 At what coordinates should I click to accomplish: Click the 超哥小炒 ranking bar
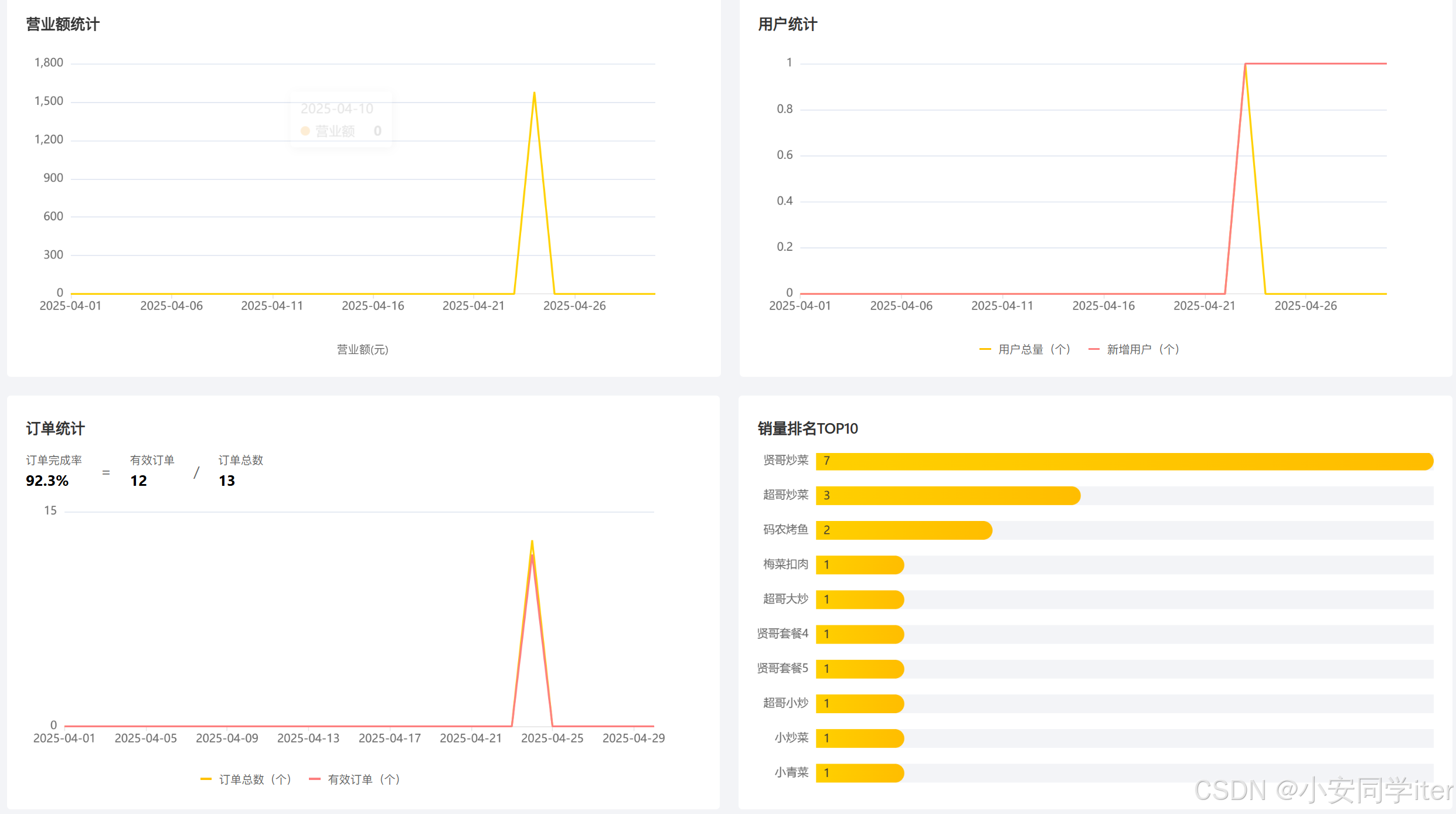click(859, 704)
